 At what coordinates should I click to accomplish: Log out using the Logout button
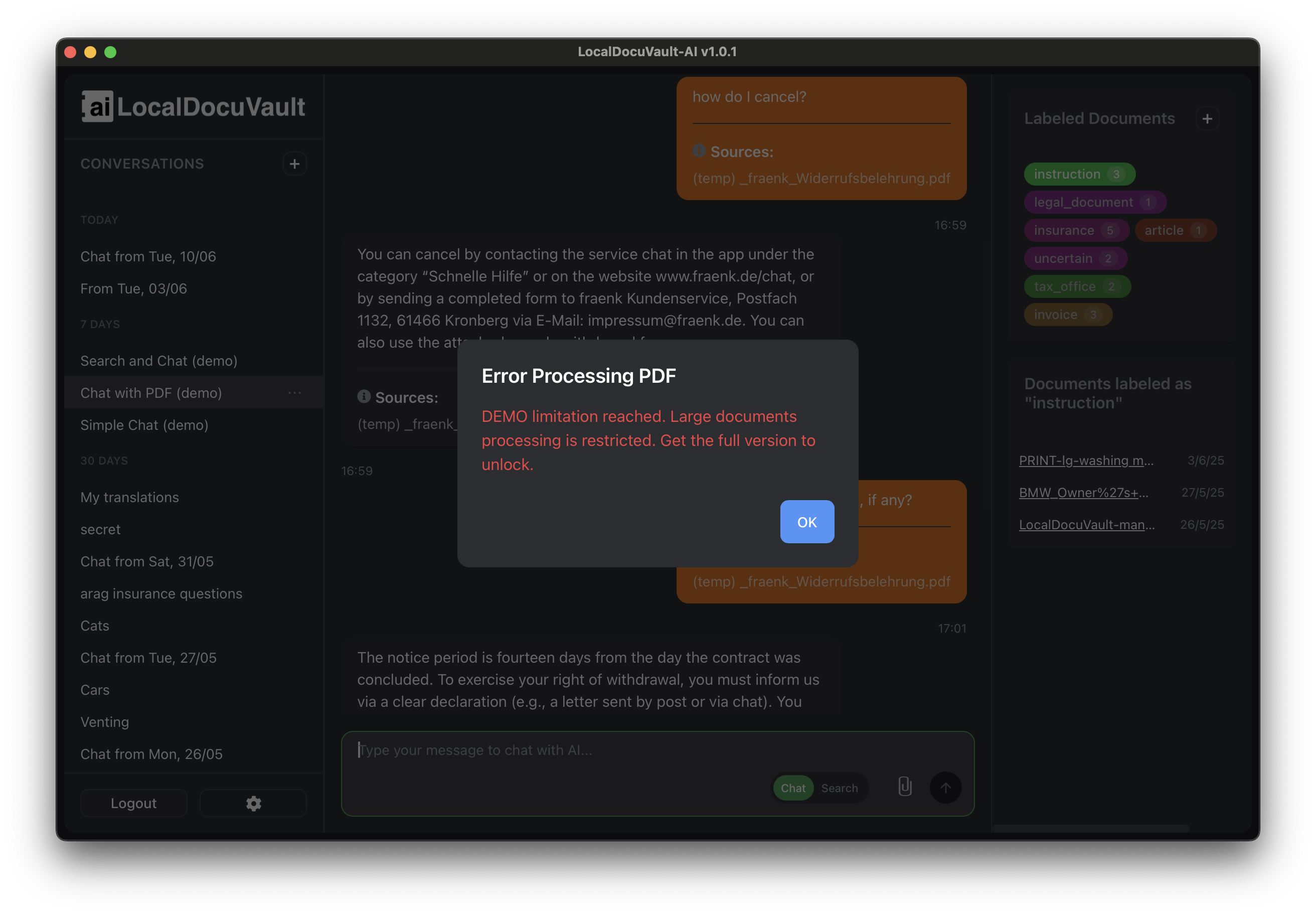coord(133,803)
